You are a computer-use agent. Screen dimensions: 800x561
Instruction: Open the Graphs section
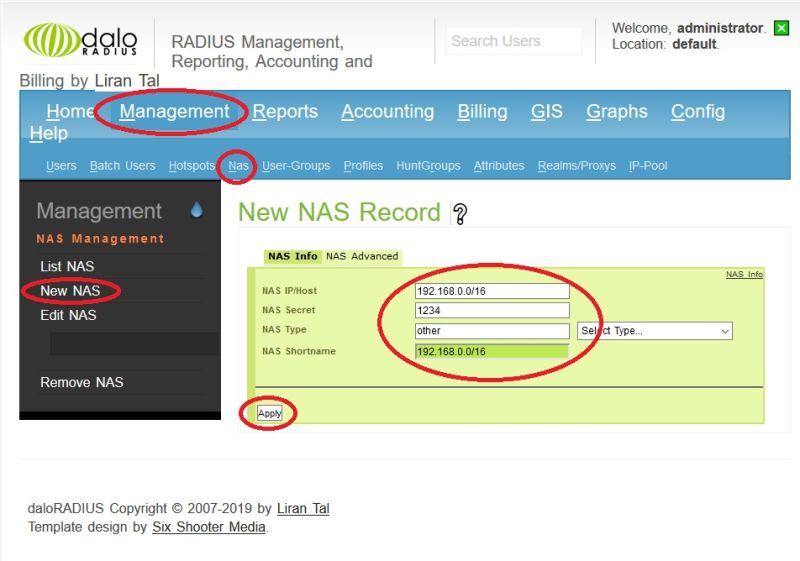point(616,111)
